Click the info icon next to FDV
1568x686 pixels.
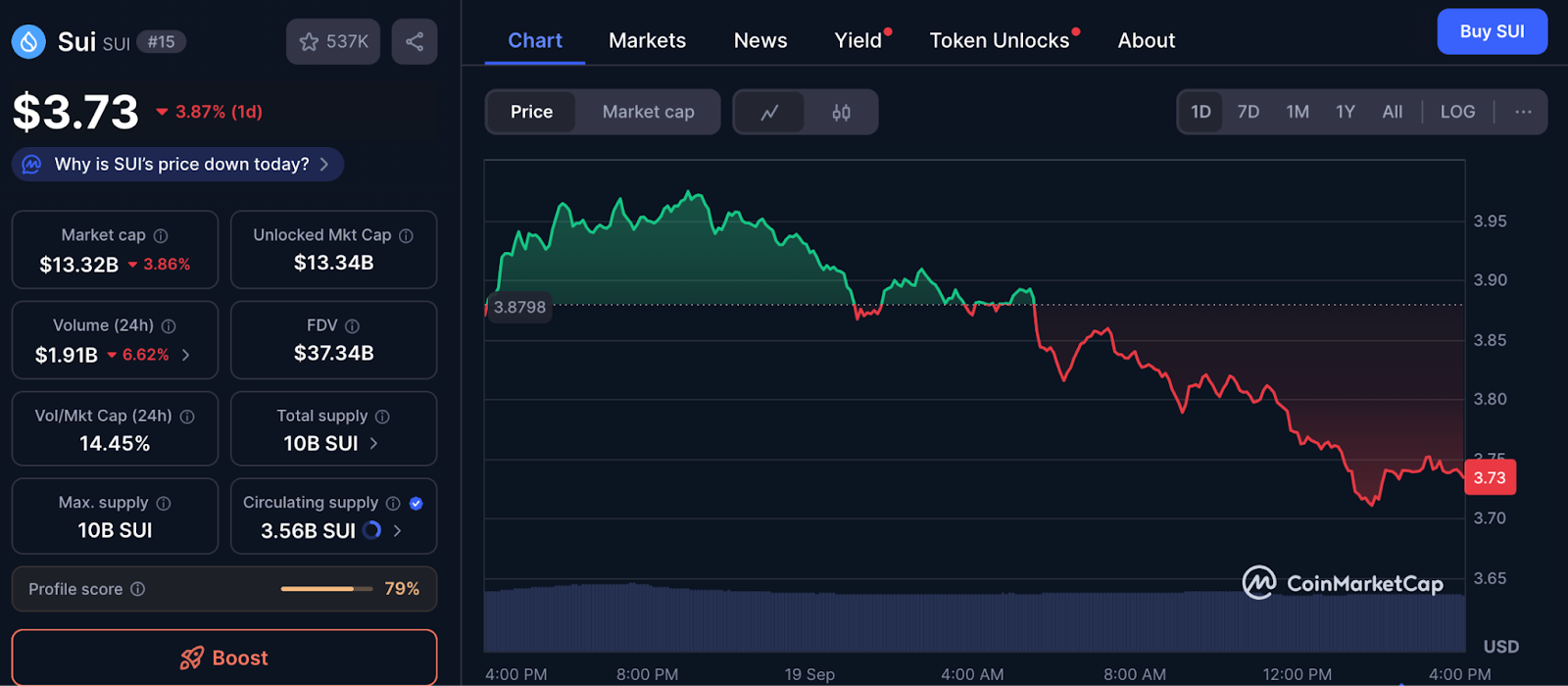pos(353,326)
